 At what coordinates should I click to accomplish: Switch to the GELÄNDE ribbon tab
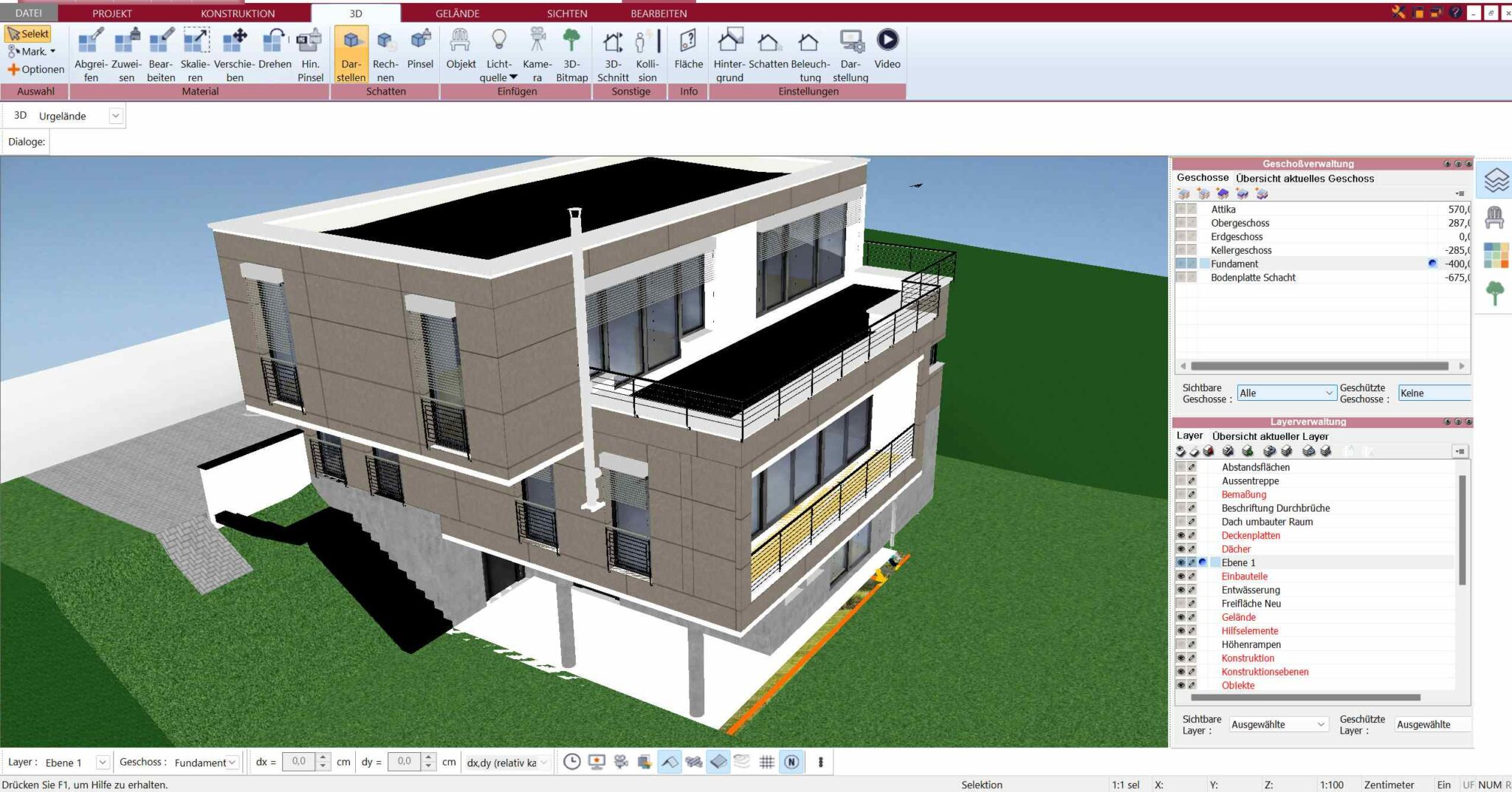pyautogui.click(x=458, y=13)
